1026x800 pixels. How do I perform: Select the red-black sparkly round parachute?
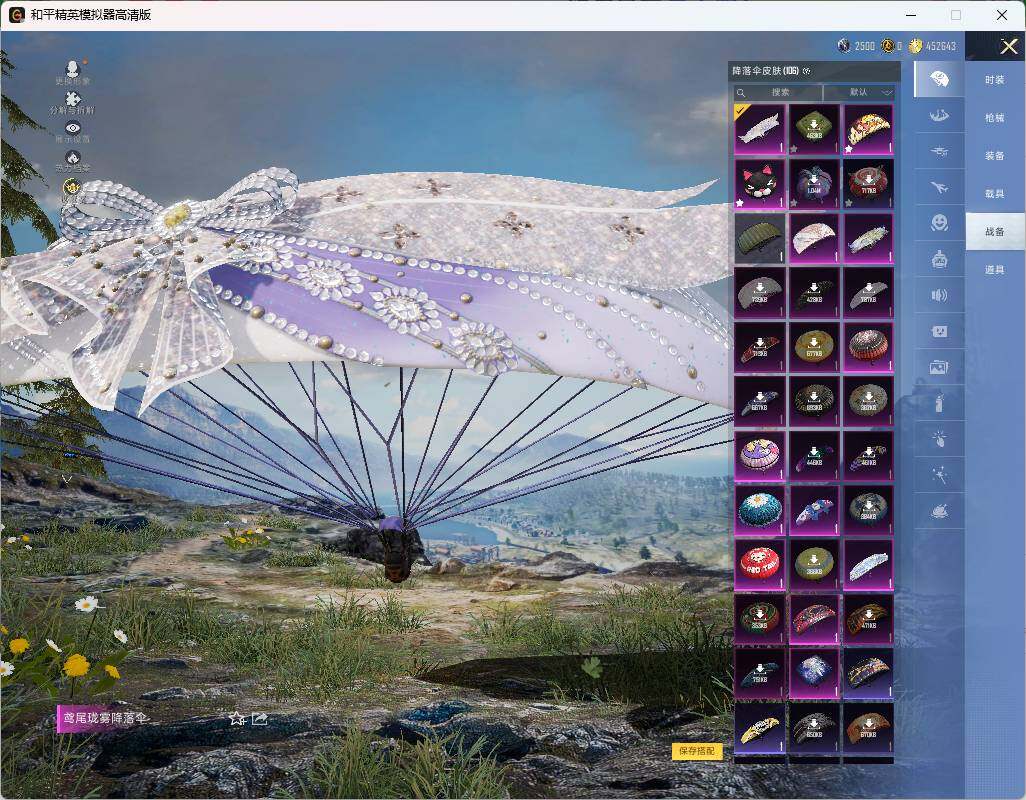point(868,347)
